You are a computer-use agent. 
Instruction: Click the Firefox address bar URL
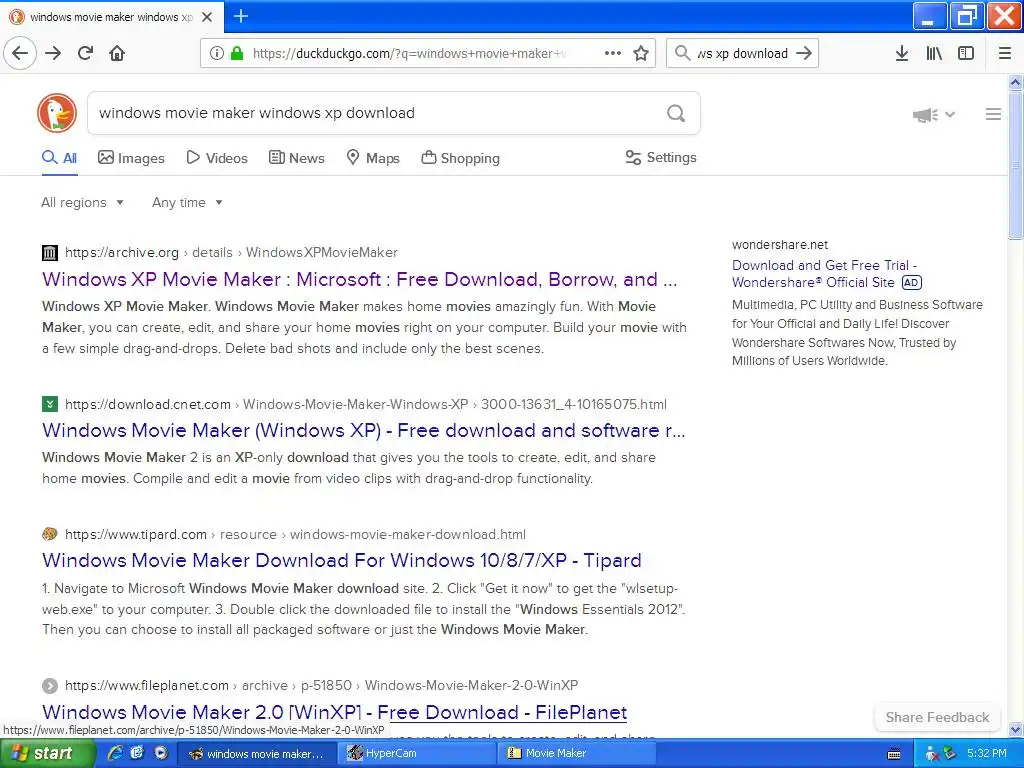409,54
